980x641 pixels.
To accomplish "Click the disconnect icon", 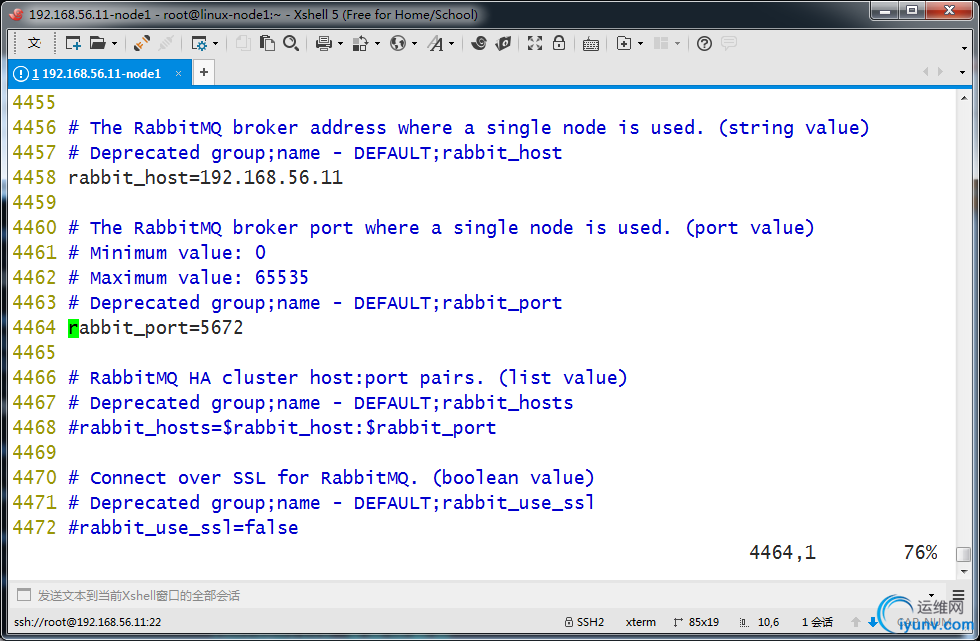I will click(166, 43).
